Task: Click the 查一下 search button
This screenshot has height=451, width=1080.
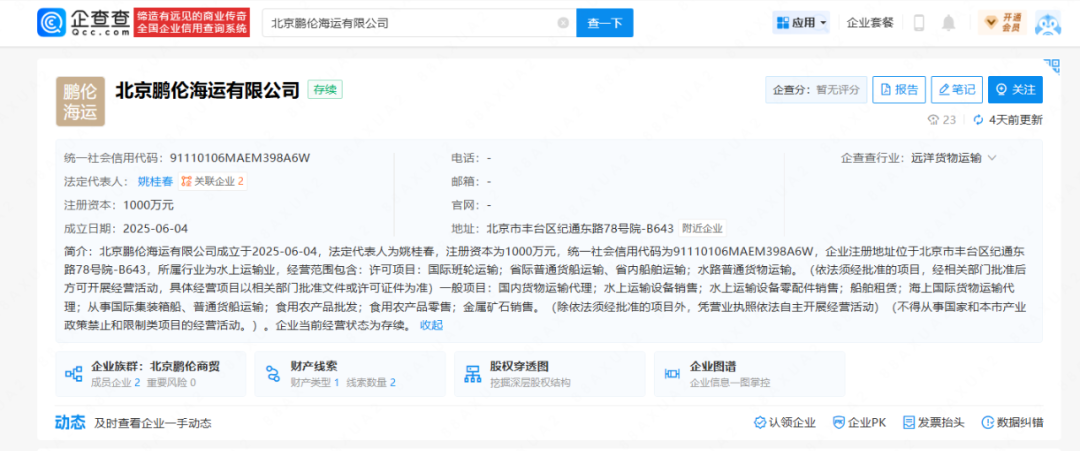Action: coord(605,23)
